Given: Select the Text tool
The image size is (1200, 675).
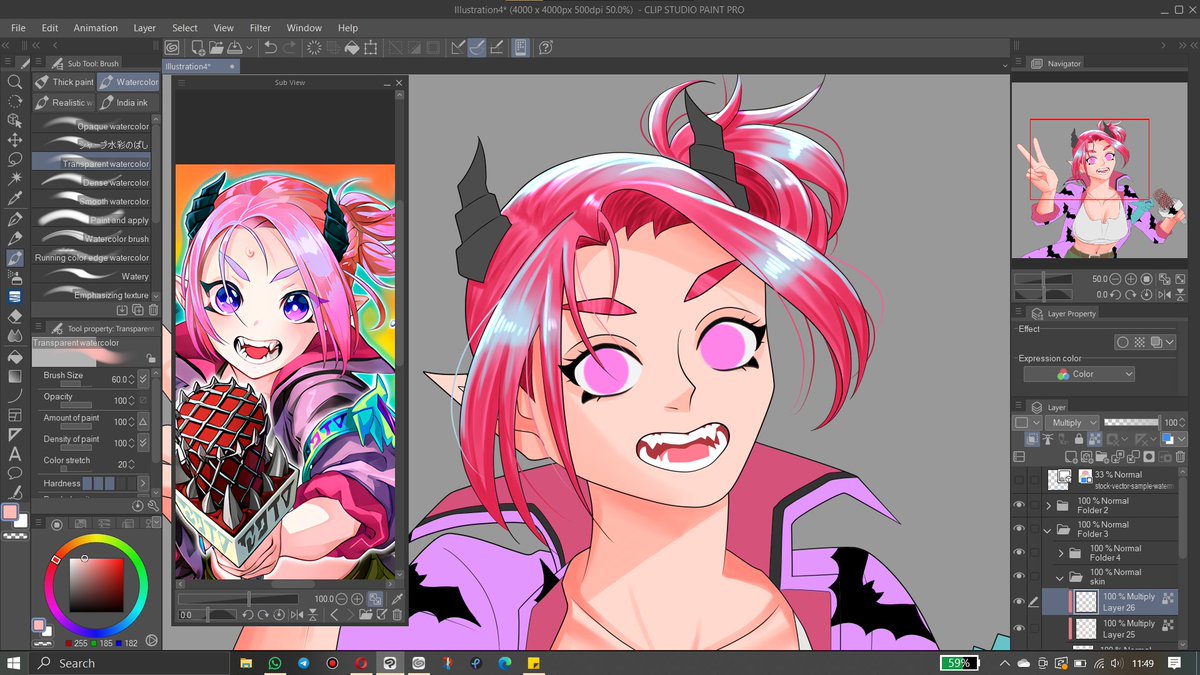Looking at the screenshot, I should coord(15,453).
